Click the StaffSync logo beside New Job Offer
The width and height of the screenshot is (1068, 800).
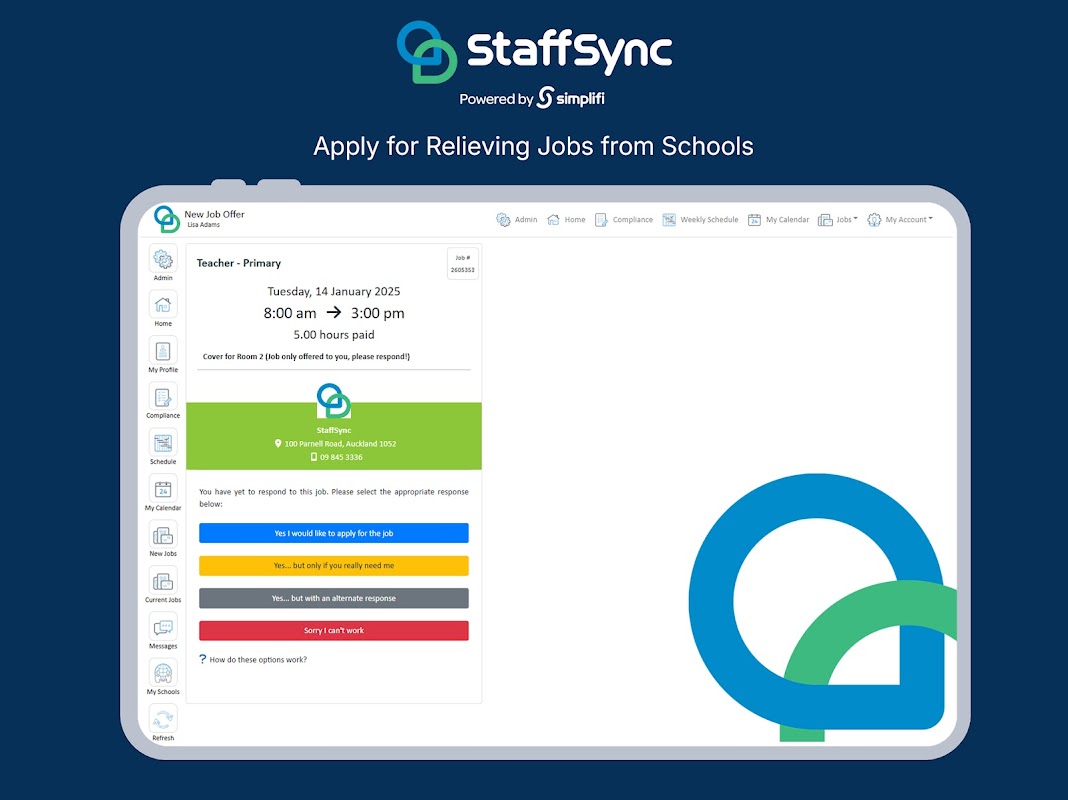pos(166,219)
